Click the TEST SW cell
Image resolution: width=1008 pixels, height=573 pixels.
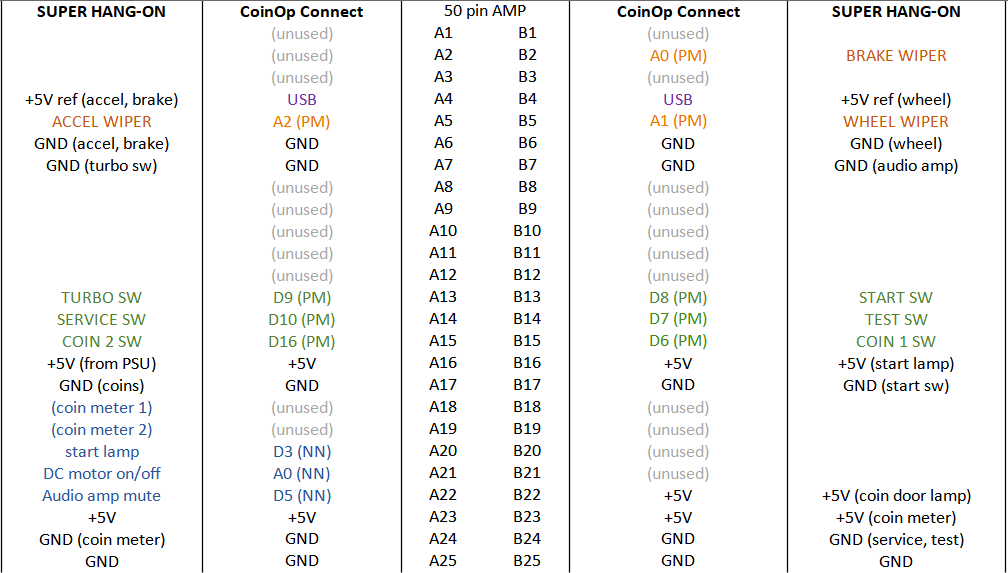tap(895, 320)
